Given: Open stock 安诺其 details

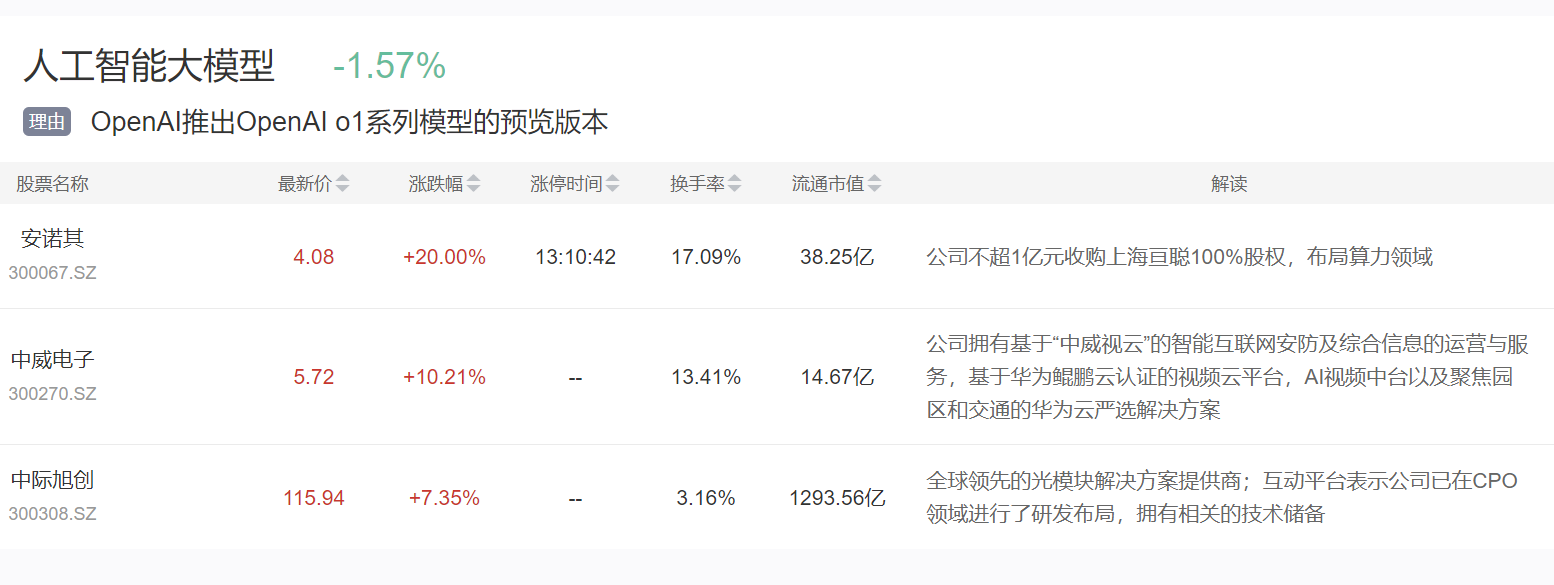Looking at the screenshot, I should 52,239.
